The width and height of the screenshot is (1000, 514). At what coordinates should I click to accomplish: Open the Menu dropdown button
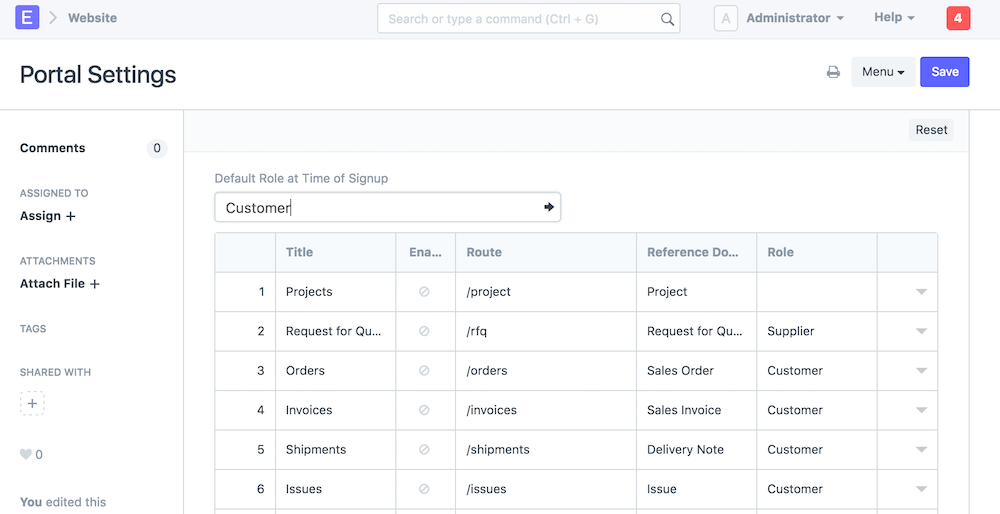(883, 72)
